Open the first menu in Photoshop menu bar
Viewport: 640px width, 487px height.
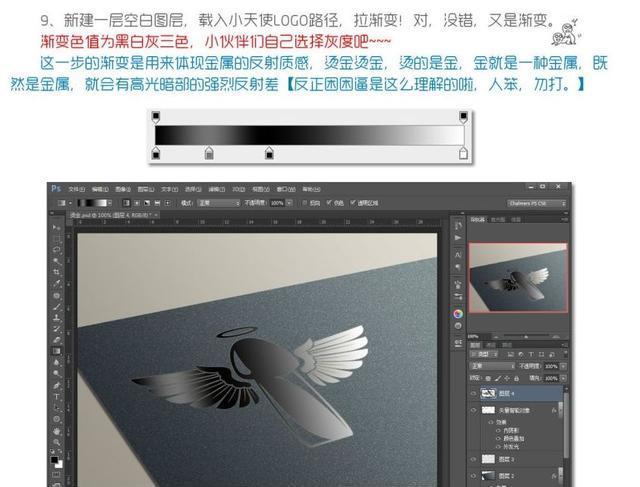click(x=76, y=189)
